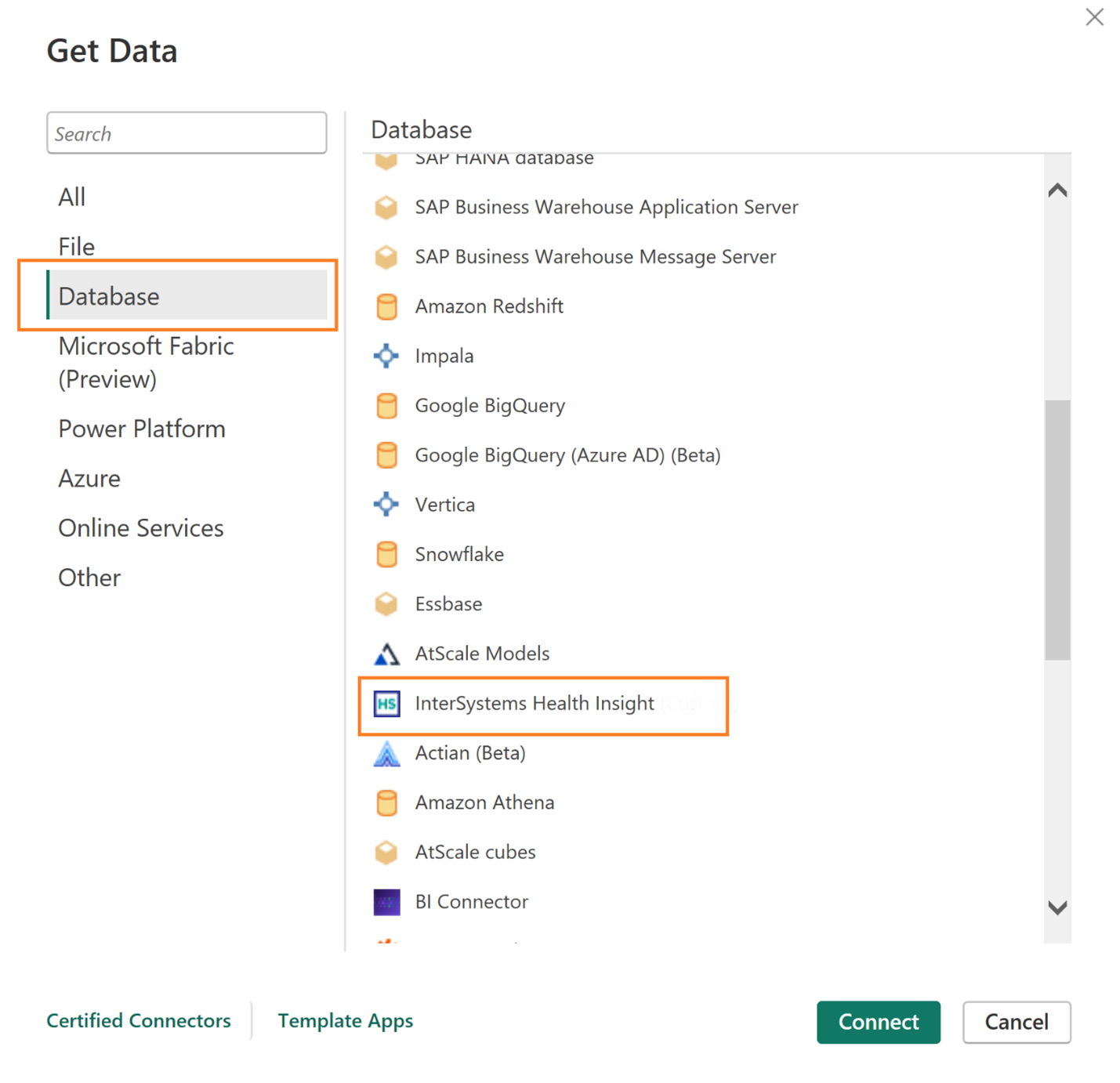
Task: Click the Actian (Beta) connector icon
Action: [386, 753]
